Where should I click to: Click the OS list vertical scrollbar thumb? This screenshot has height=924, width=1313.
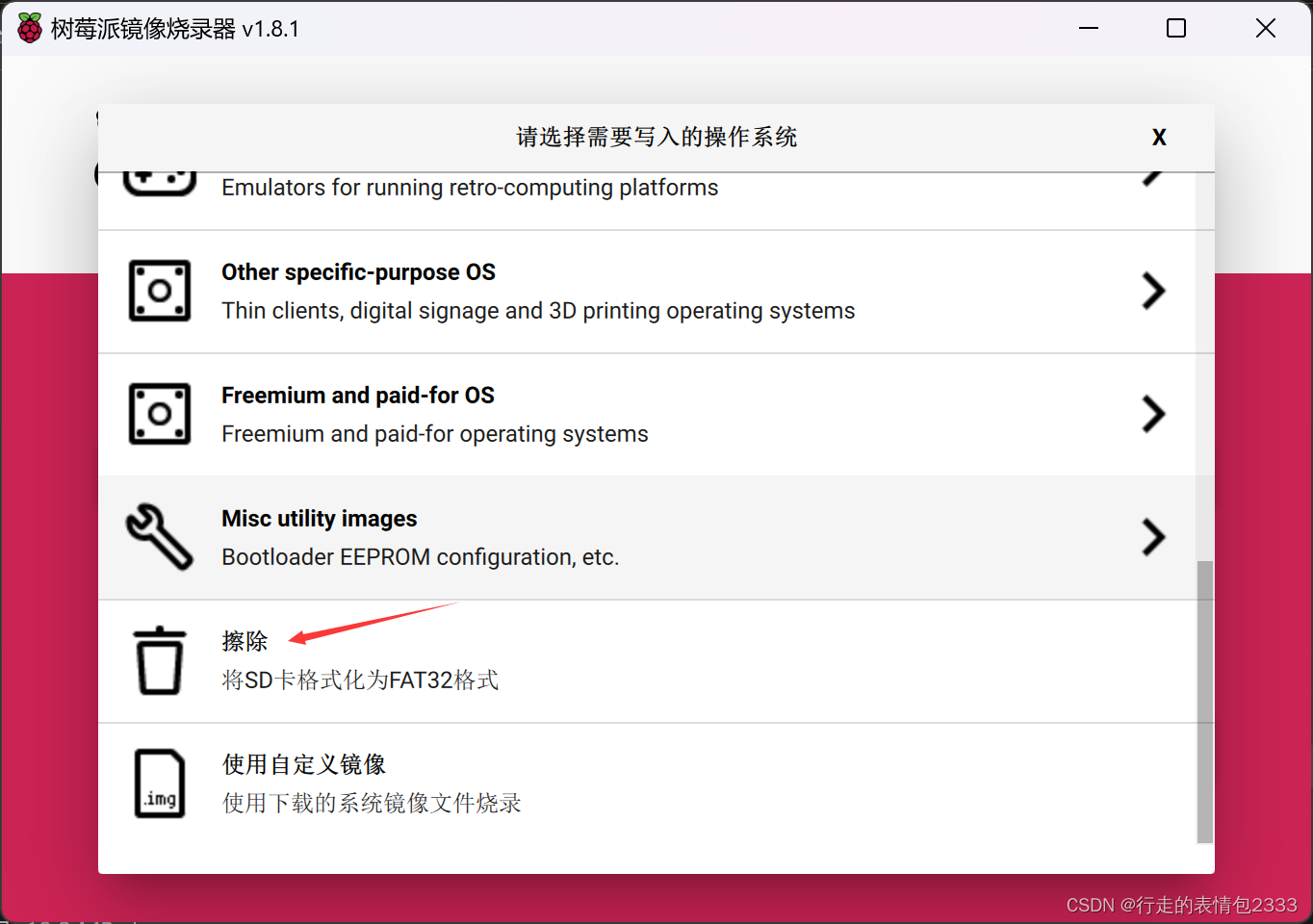[1205, 702]
